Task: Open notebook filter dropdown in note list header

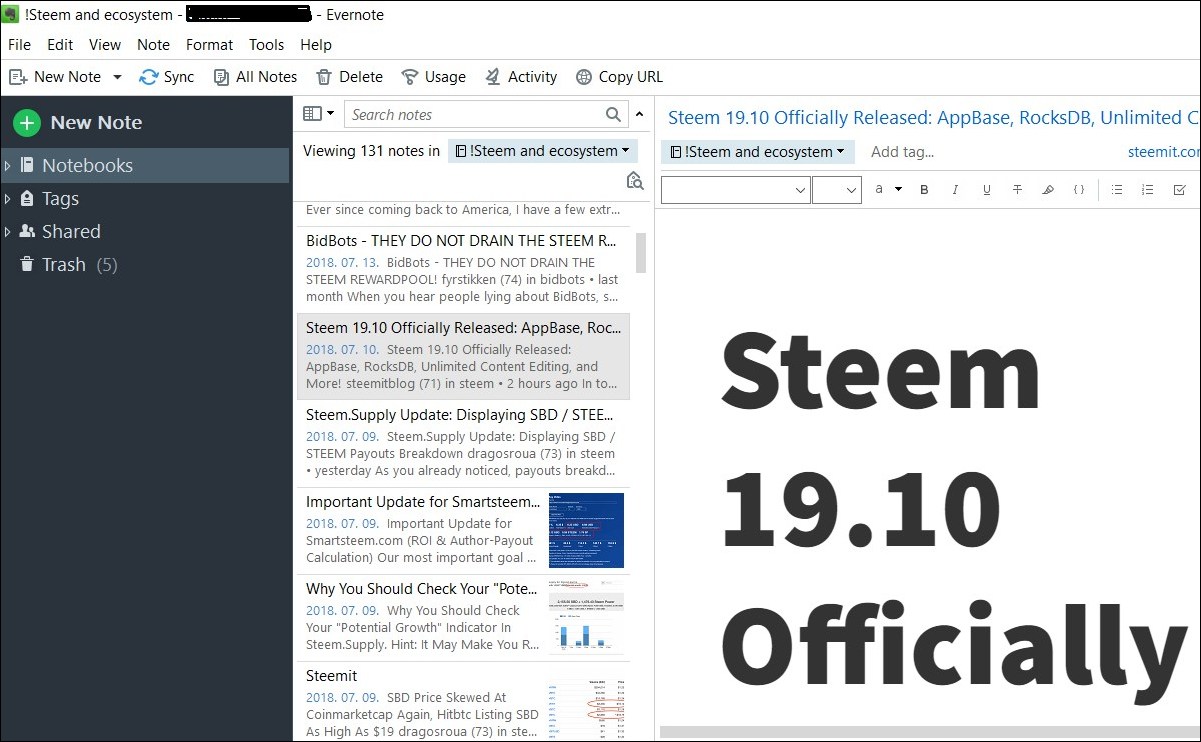Action: tap(543, 151)
